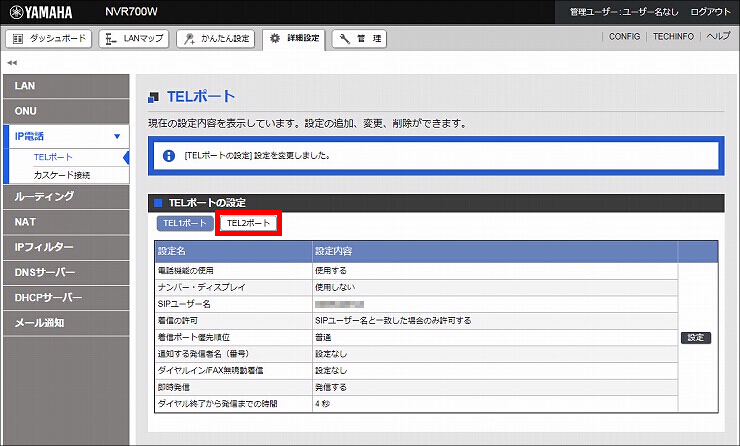Collapse the IP電話 menu arrow
740x446 pixels.
pos(117,136)
